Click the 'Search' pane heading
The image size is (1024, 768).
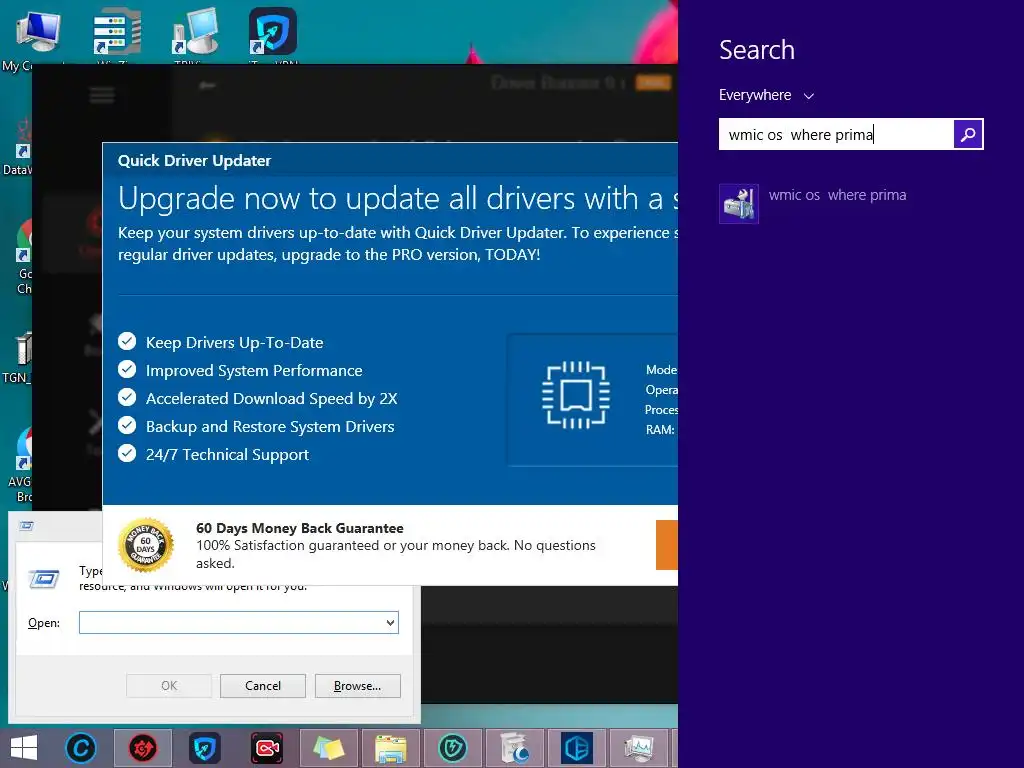pos(757,50)
